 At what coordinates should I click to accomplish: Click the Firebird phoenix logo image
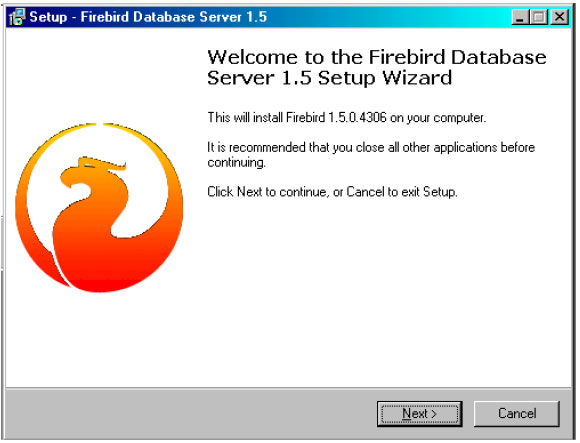tap(99, 207)
